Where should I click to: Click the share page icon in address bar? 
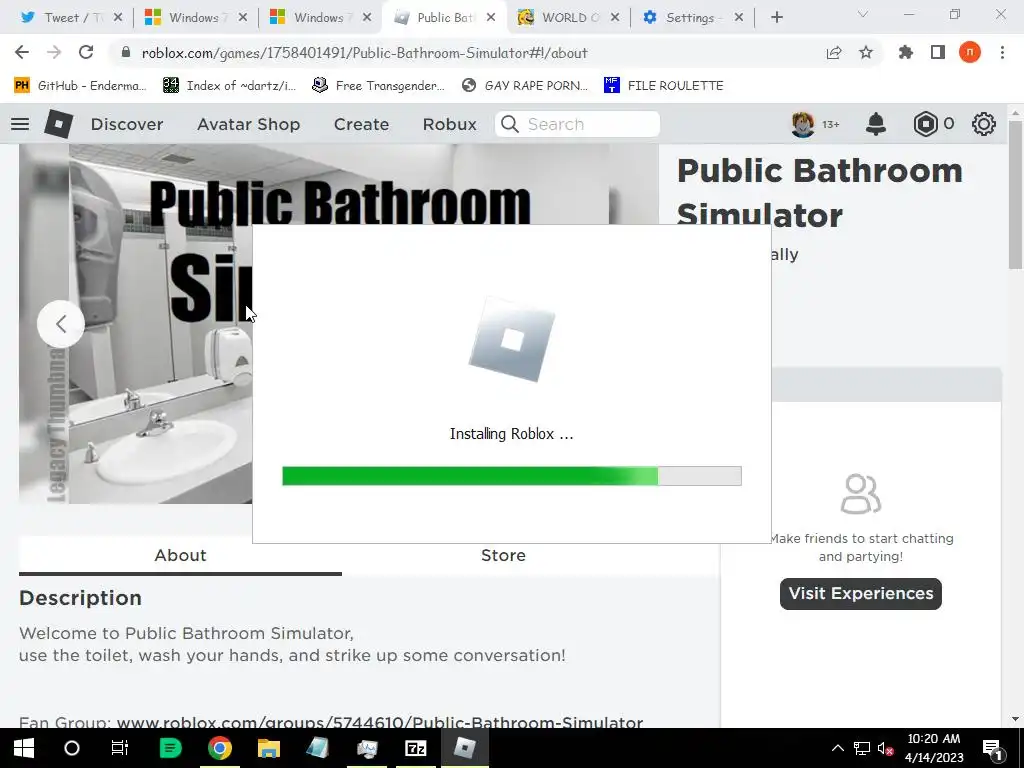click(834, 52)
